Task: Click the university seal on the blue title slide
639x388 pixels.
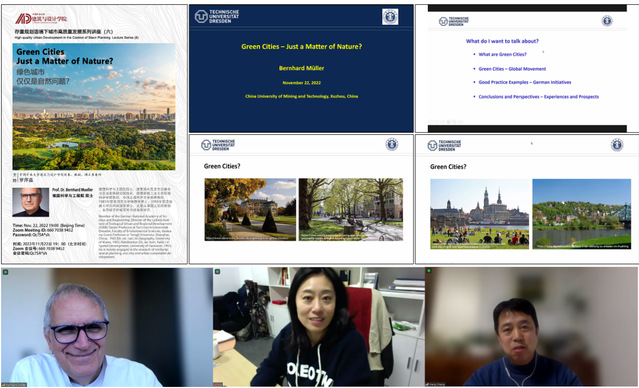Action: (x=390, y=17)
